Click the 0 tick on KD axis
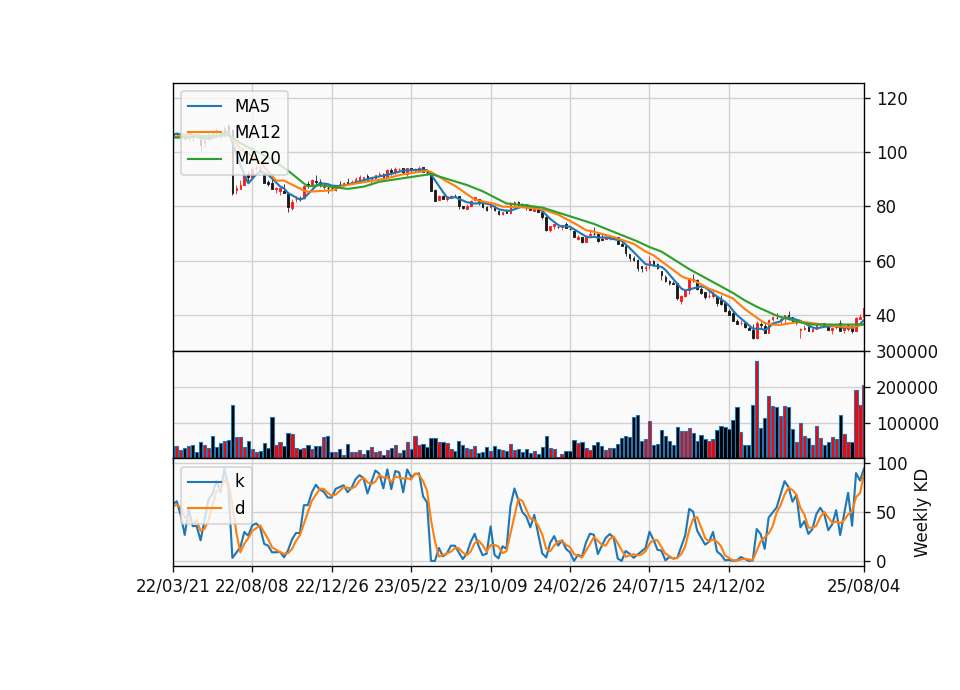 click(x=882, y=562)
